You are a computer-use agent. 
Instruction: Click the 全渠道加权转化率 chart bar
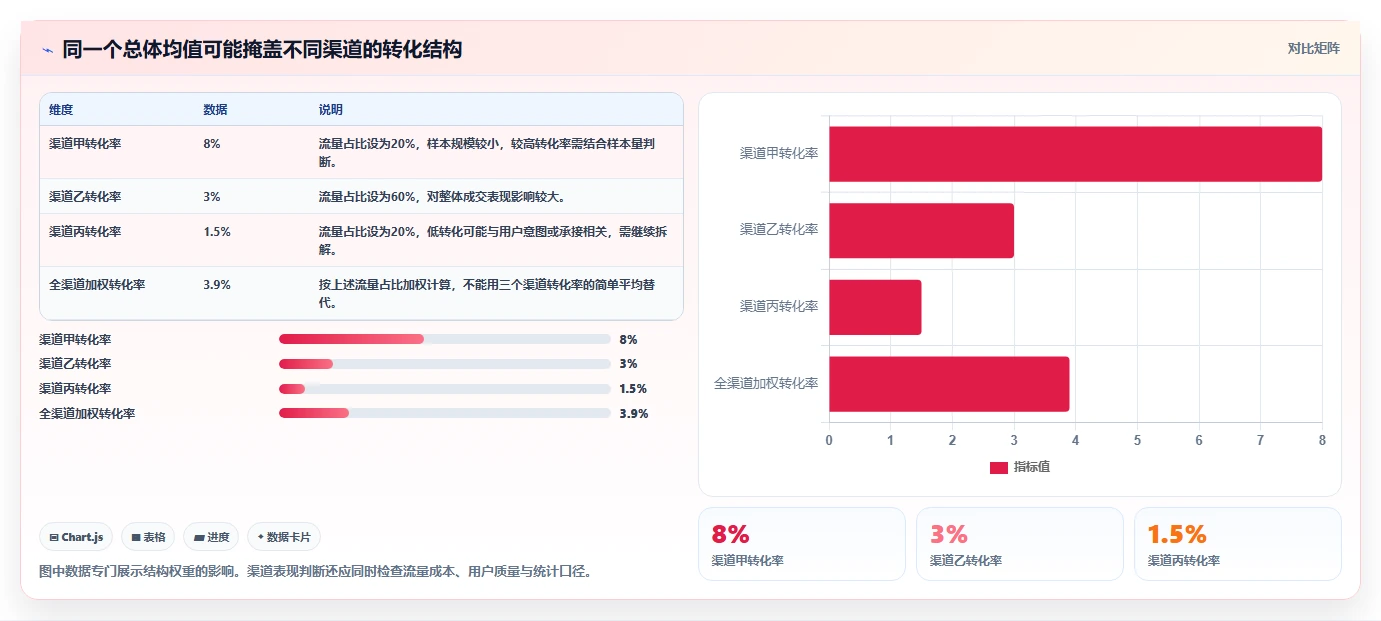(x=949, y=384)
